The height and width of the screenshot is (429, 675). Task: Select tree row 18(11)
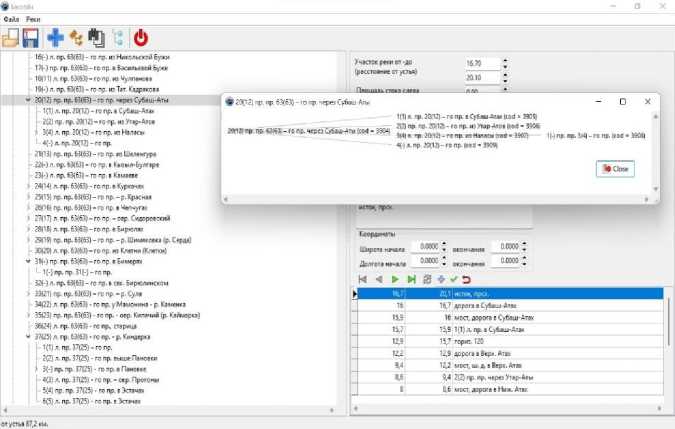click(x=93, y=78)
